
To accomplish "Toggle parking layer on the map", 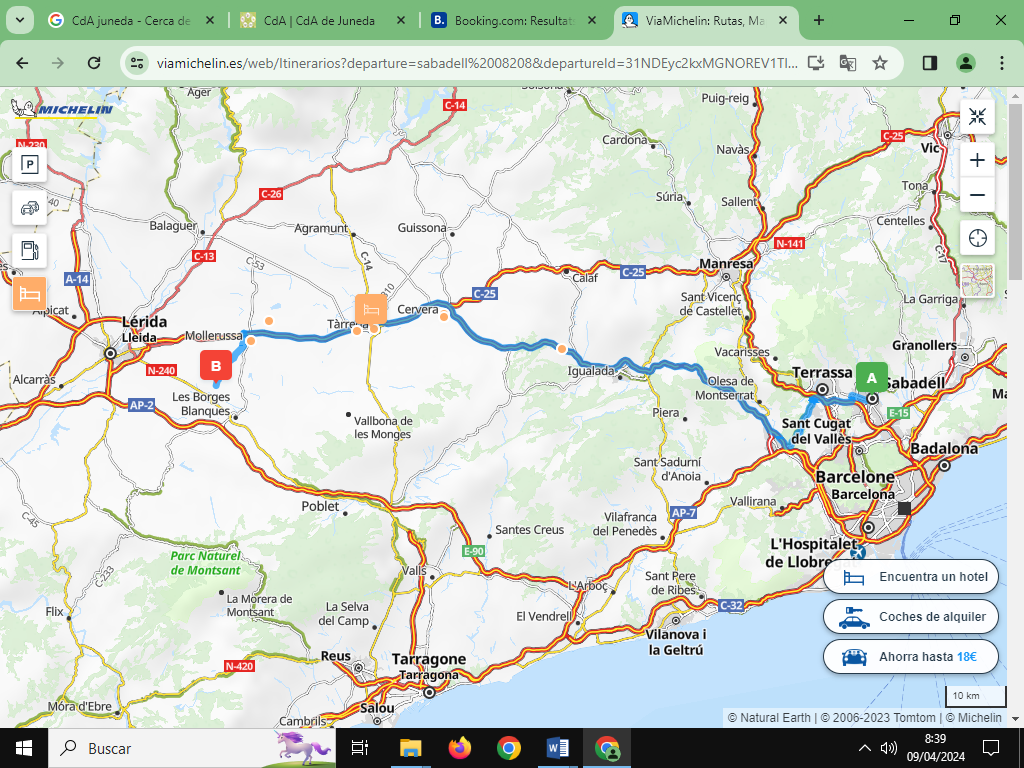I will coord(29,165).
